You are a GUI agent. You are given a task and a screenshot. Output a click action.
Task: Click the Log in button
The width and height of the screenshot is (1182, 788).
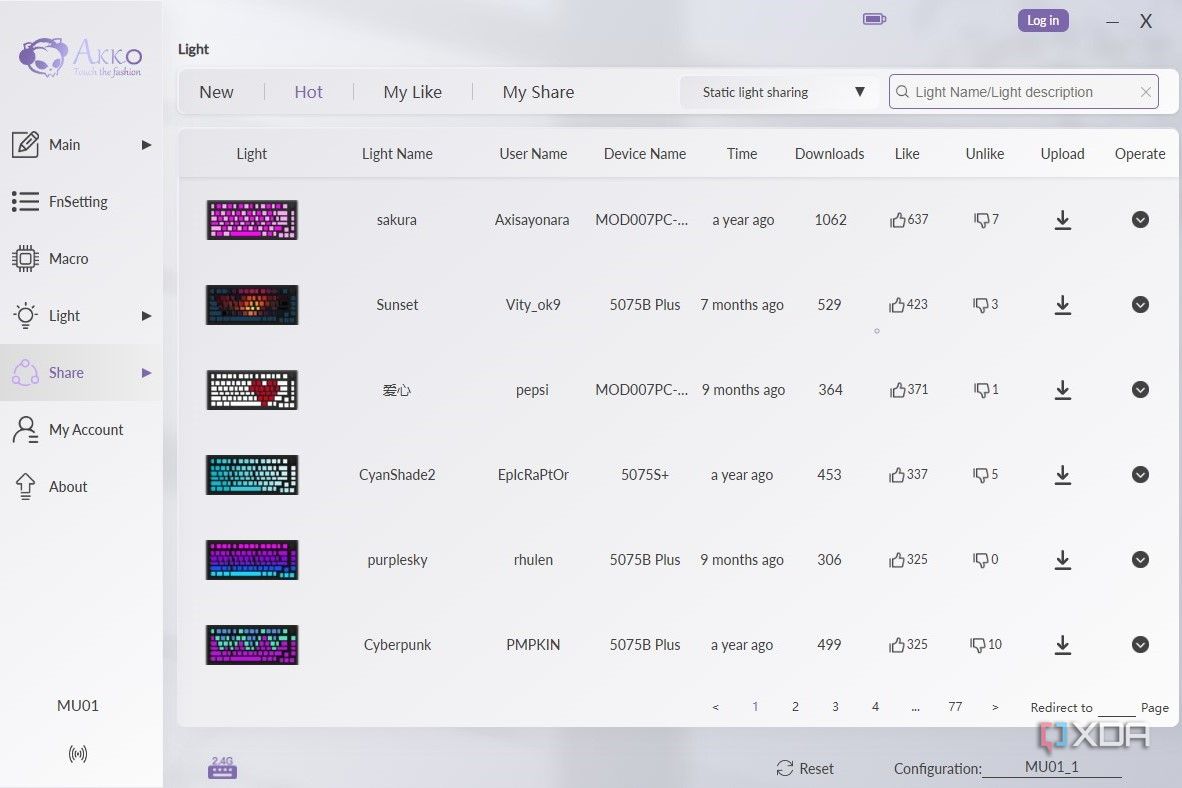[x=1043, y=20]
